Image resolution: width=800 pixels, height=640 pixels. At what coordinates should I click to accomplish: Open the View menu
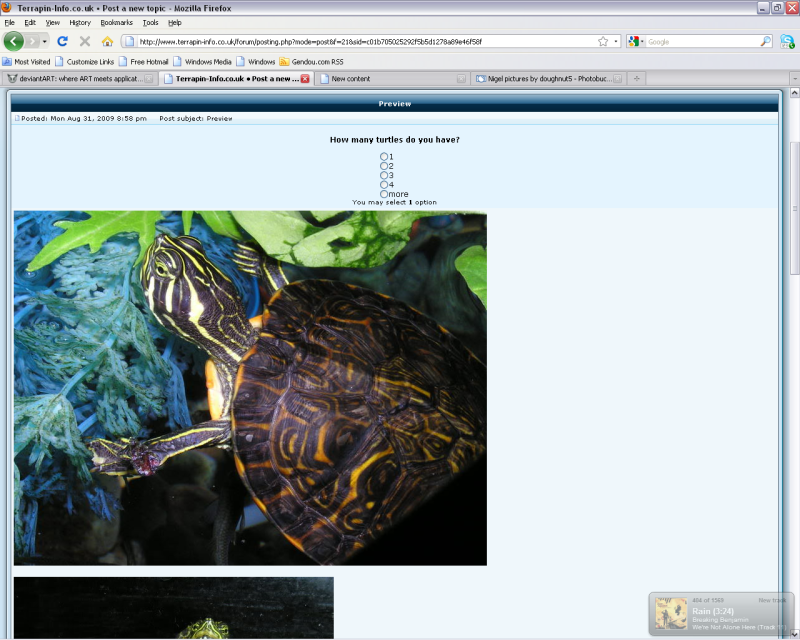pos(53,22)
